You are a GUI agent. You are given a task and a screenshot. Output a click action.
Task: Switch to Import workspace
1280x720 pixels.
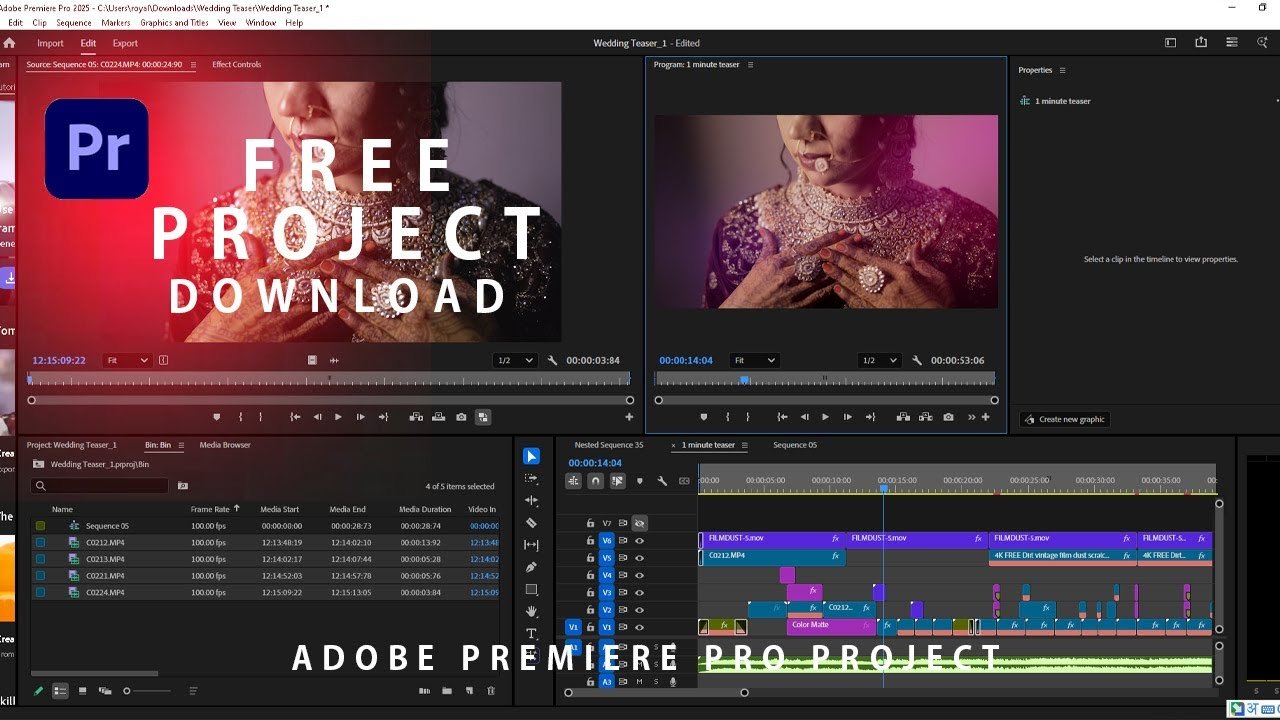(x=50, y=43)
